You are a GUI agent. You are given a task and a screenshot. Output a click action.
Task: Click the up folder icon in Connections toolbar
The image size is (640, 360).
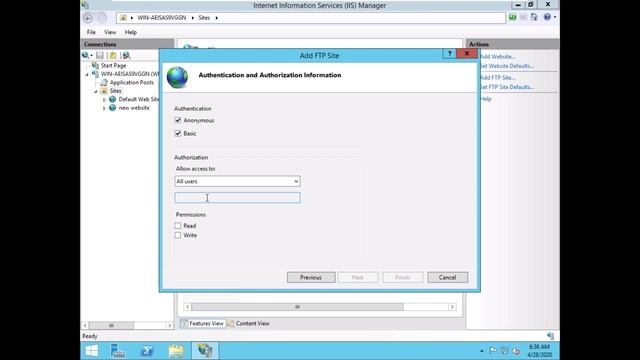(x=113, y=56)
